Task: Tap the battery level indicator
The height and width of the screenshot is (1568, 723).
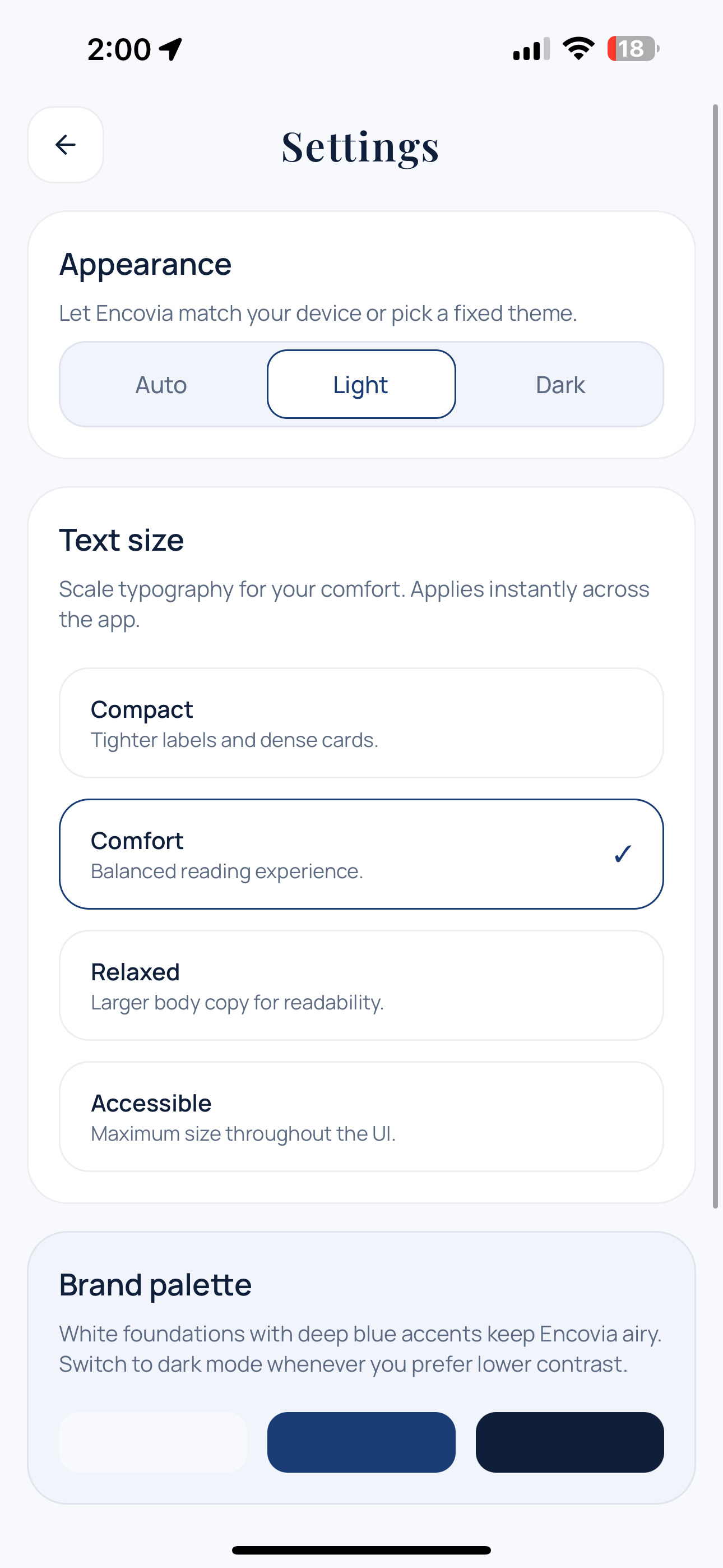Action: click(x=632, y=49)
